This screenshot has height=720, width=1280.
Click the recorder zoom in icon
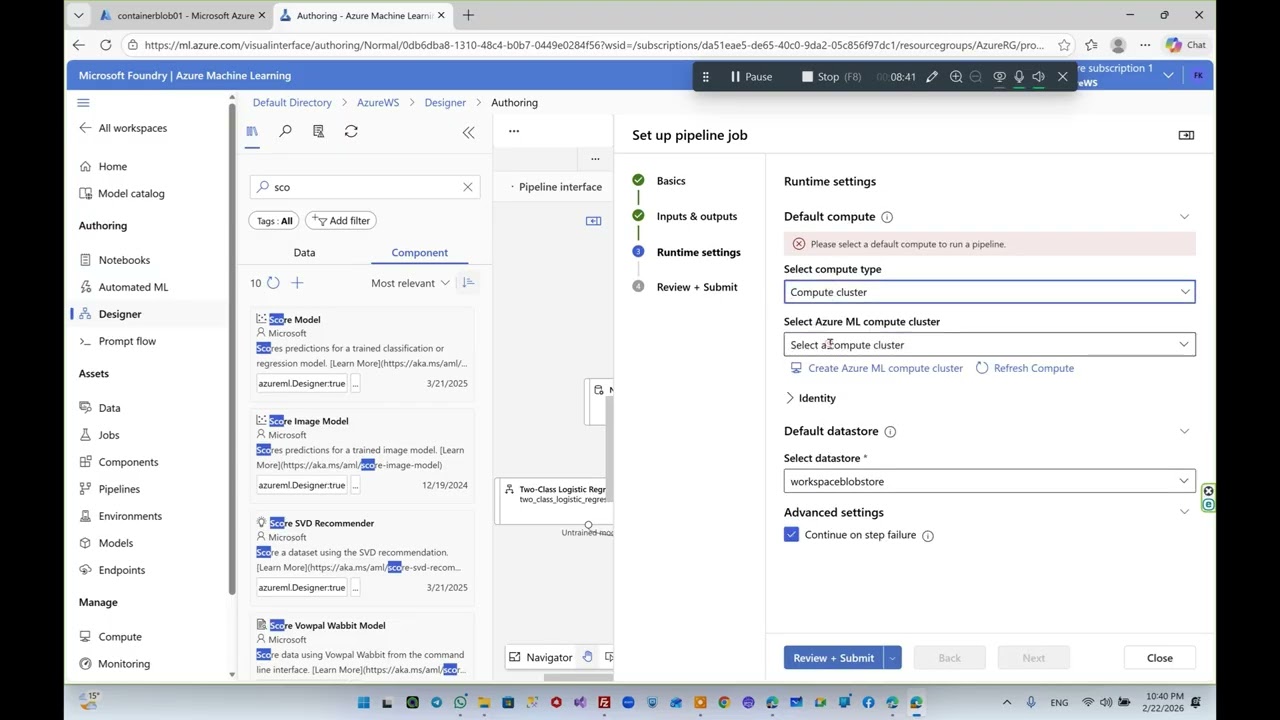[x=956, y=77]
